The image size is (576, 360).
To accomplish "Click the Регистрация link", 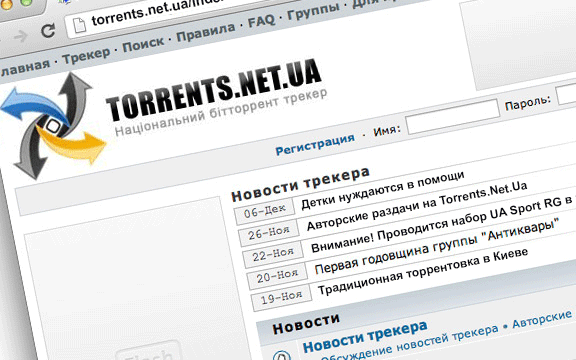I will tap(315, 144).
